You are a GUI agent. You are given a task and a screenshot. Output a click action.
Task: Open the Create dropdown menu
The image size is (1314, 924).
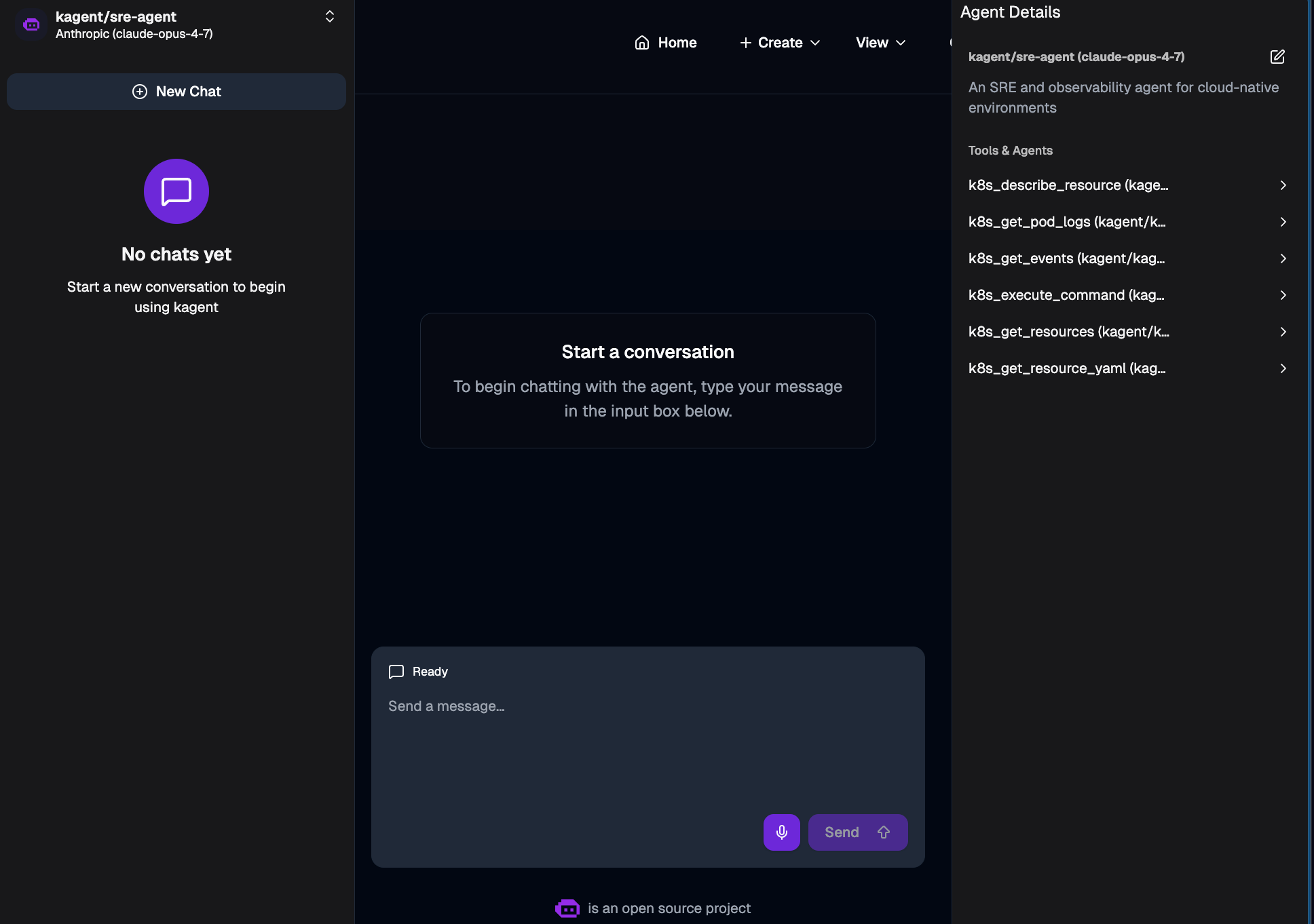[x=781, y=43]
